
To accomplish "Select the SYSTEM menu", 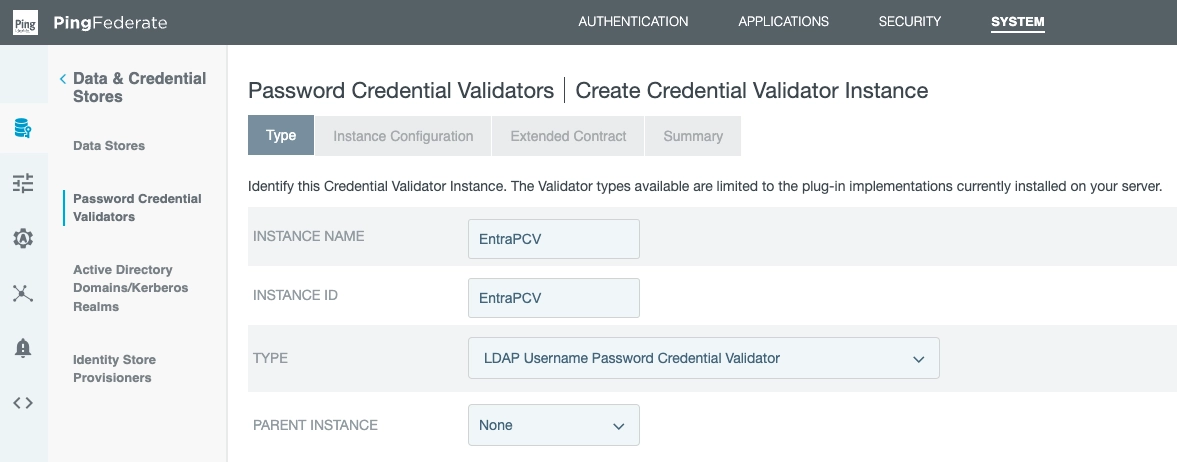I will [x=1017, y=22].
